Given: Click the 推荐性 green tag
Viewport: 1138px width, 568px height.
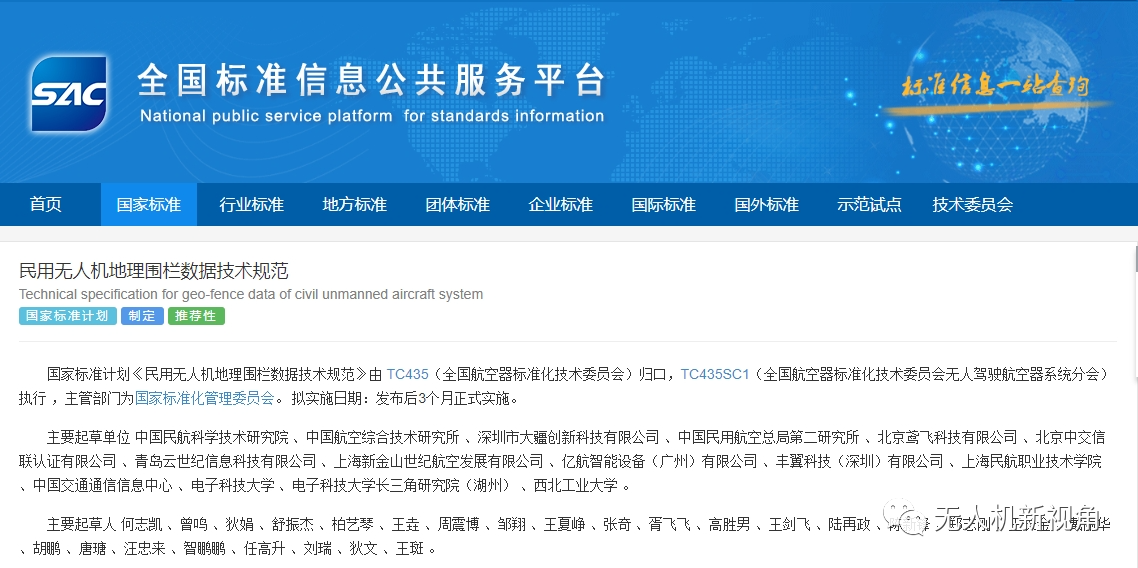Looking at the screenshot, I should pos(197,316).
